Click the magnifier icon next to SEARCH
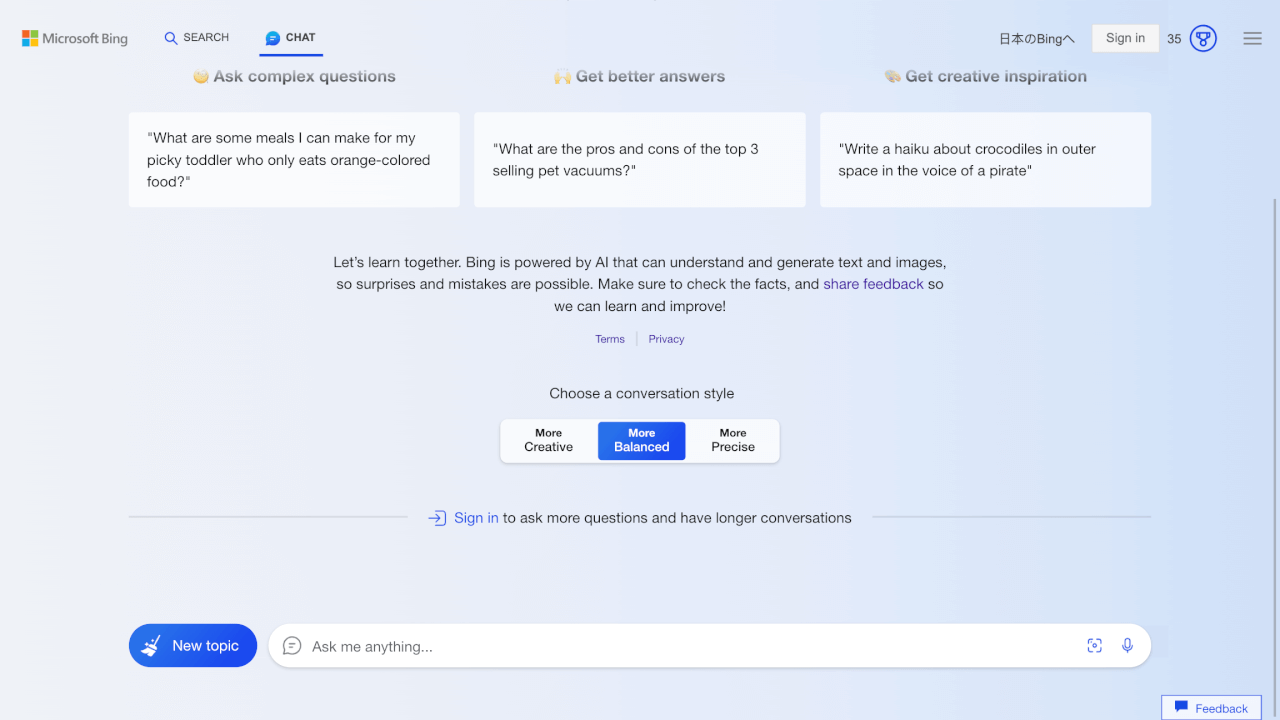The height and width of the screenshot is (720, 1280). (x=171, y=38)
